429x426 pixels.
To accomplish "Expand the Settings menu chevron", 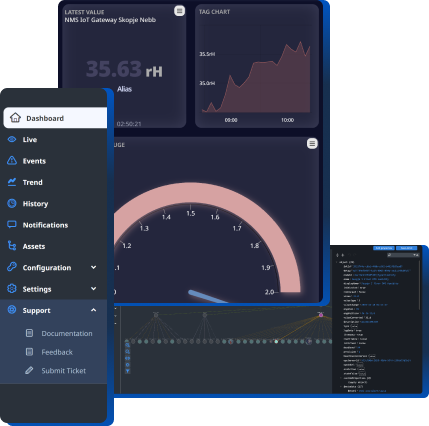I will point(94,289).
